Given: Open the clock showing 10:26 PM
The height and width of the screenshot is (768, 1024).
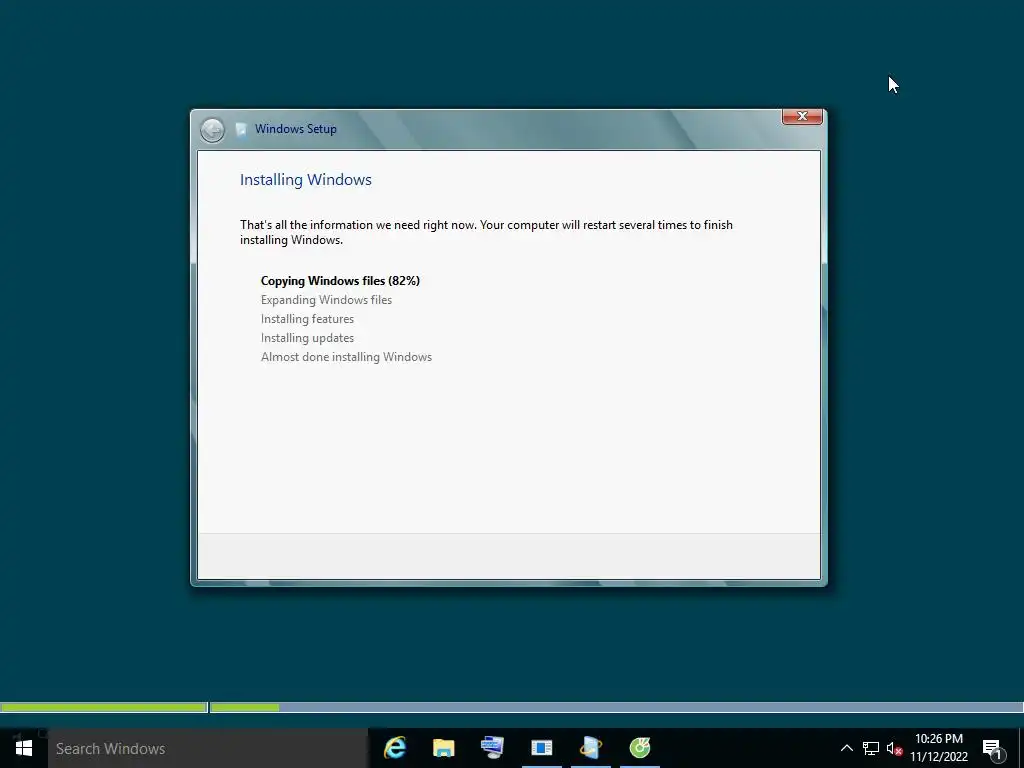Looking at the screenshot, I should click(x=938, y=748).
